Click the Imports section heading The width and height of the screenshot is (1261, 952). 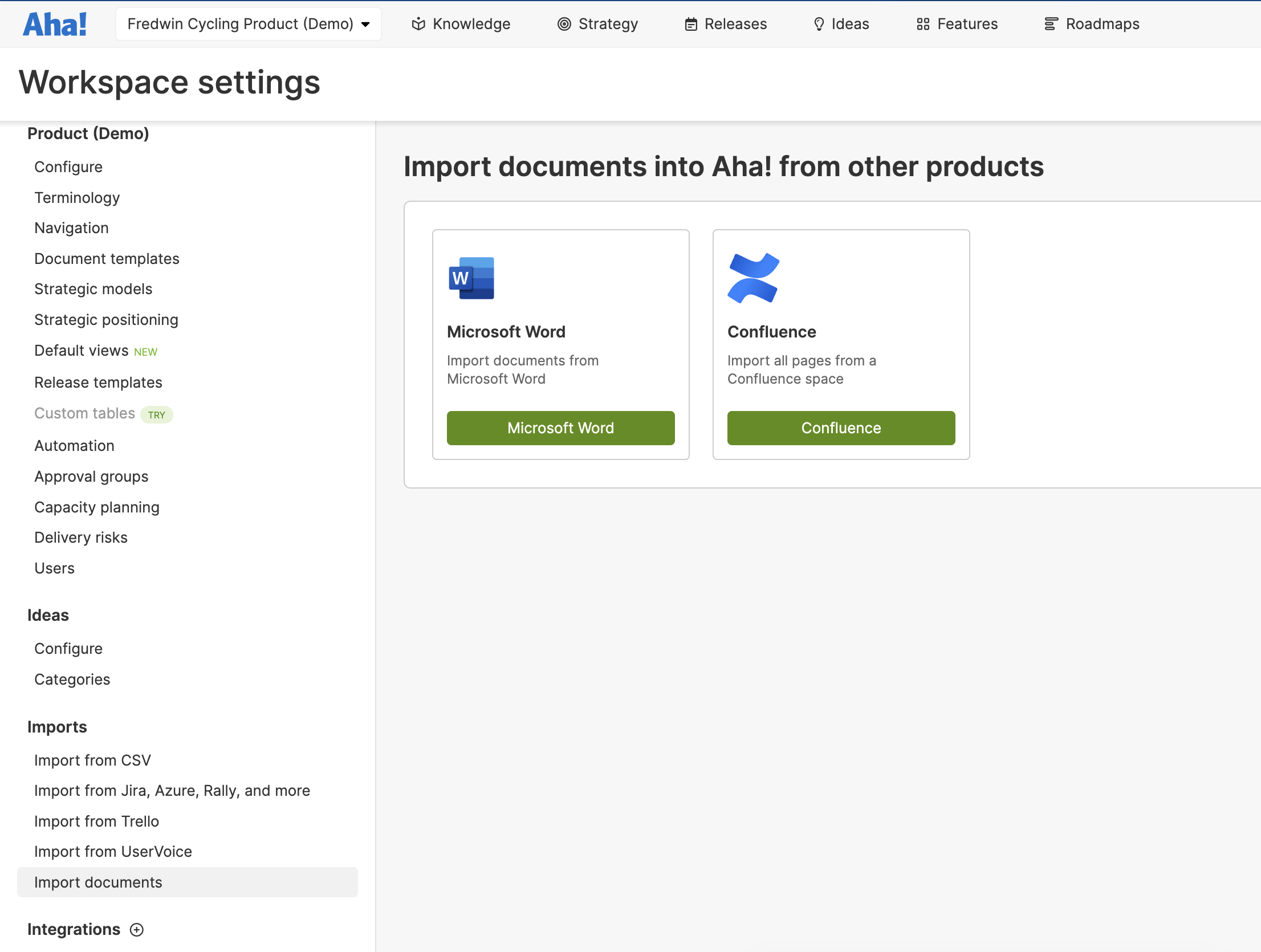(57, 727)
